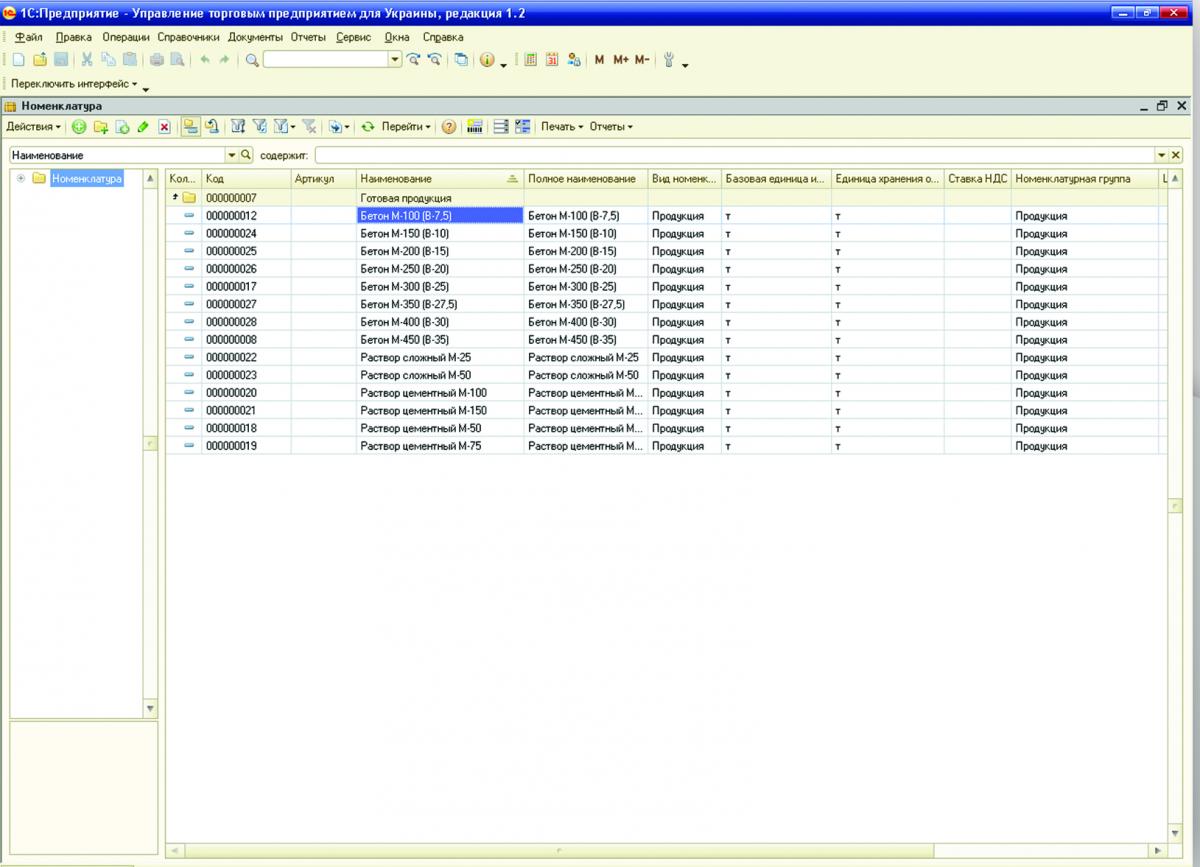The image size is (1200, 867).
Task: Add new item with green plus icon
Action: 79,127
